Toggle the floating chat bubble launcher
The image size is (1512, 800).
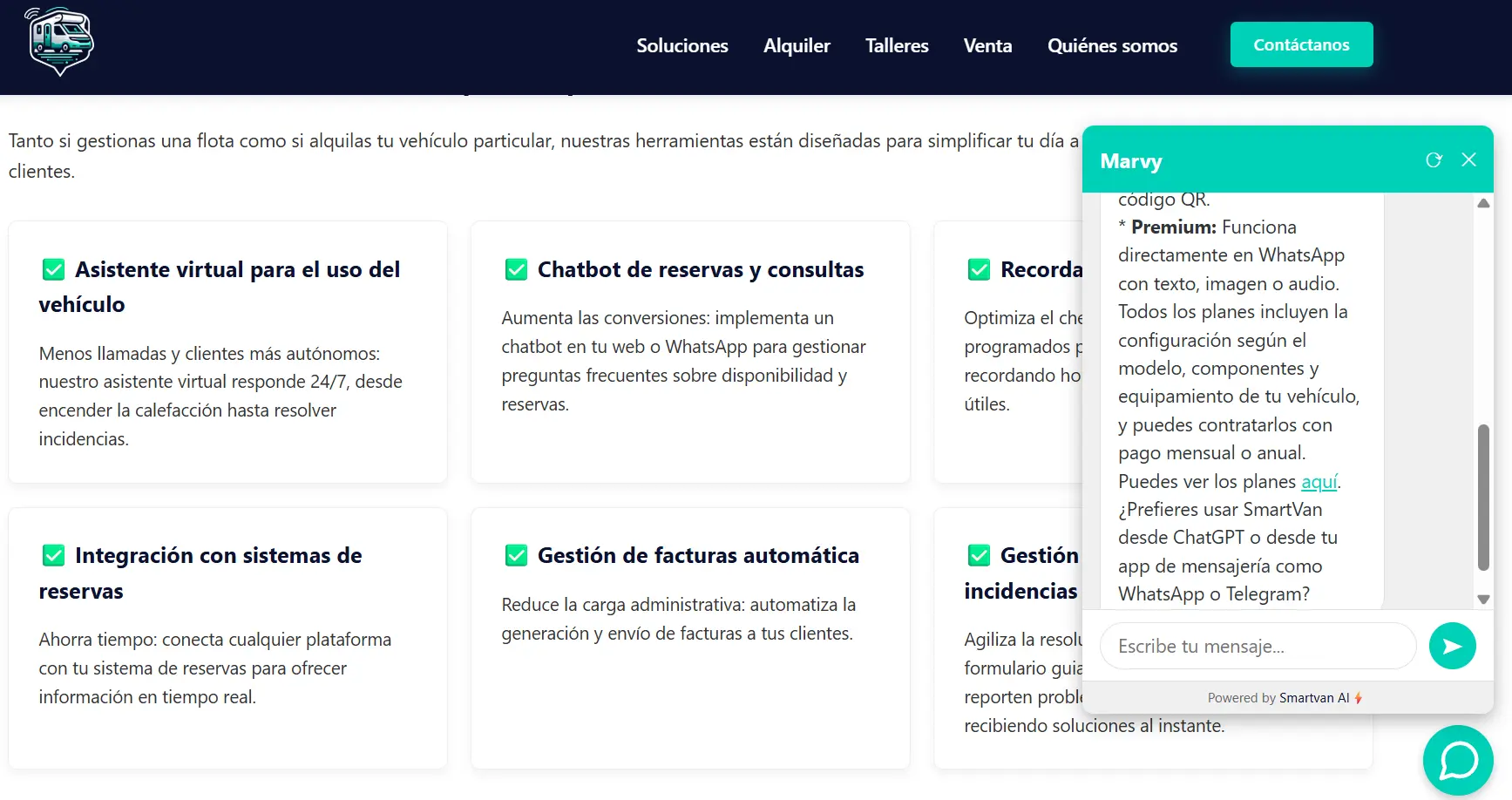pos(1458,761)
